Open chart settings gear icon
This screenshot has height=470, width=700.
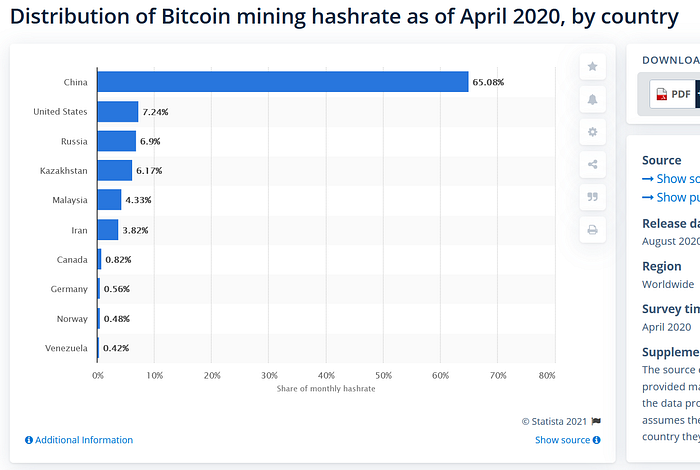(x=592, y=132)
